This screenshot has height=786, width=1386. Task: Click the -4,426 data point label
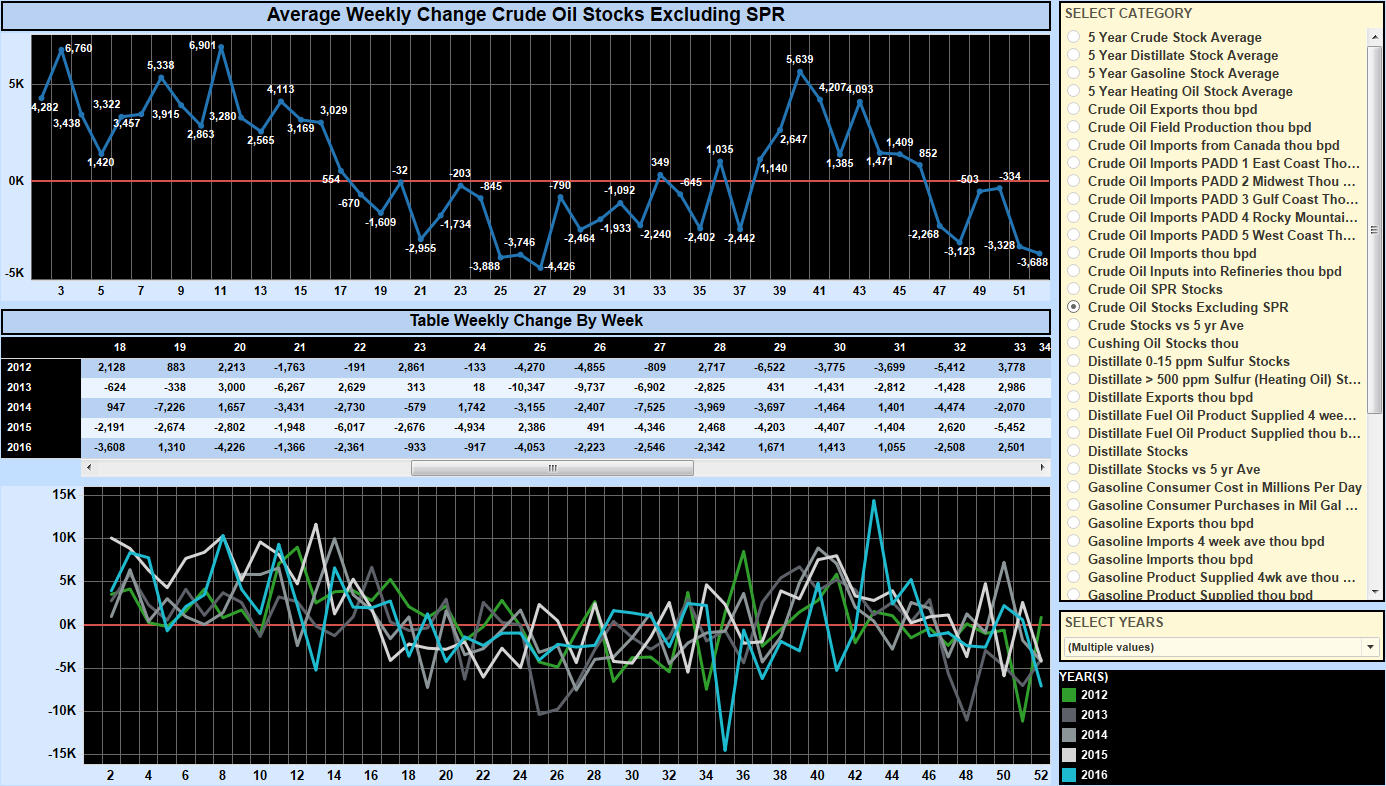560,266
